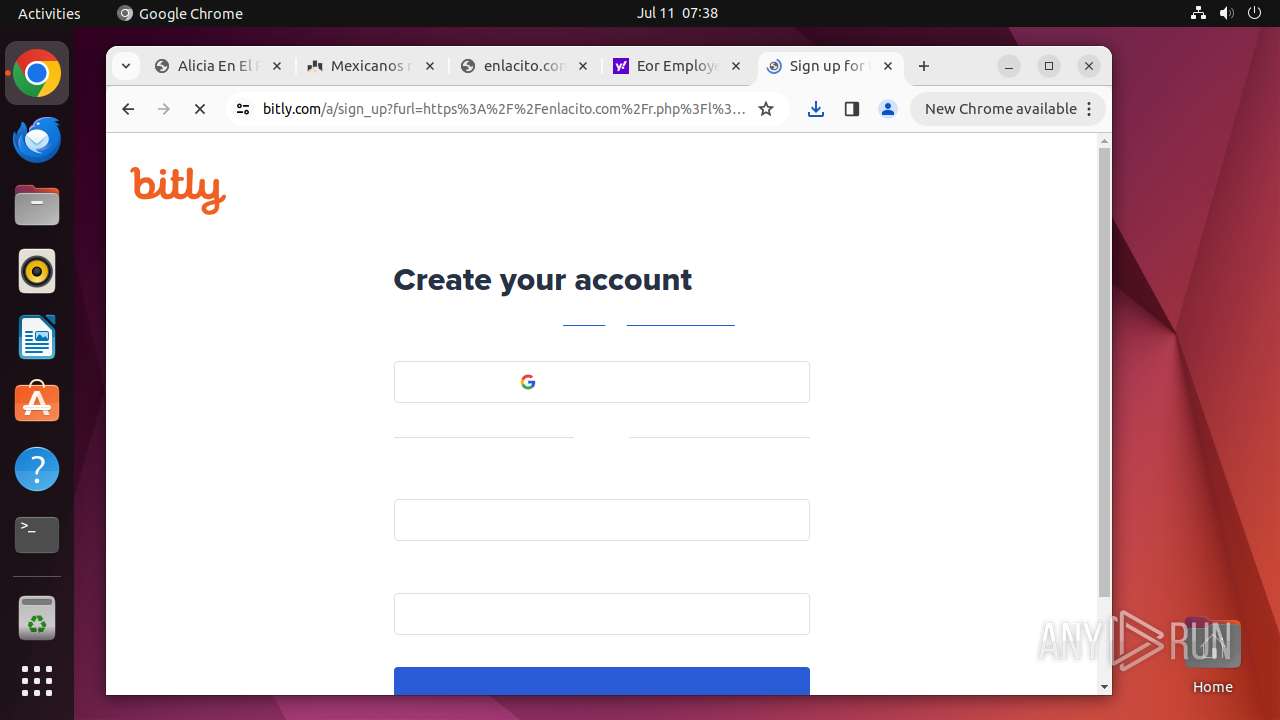The height and width of the screenshot is (720, 1280).
Task: Open the volume system tray icon
Action: [x=1227, y=13]
